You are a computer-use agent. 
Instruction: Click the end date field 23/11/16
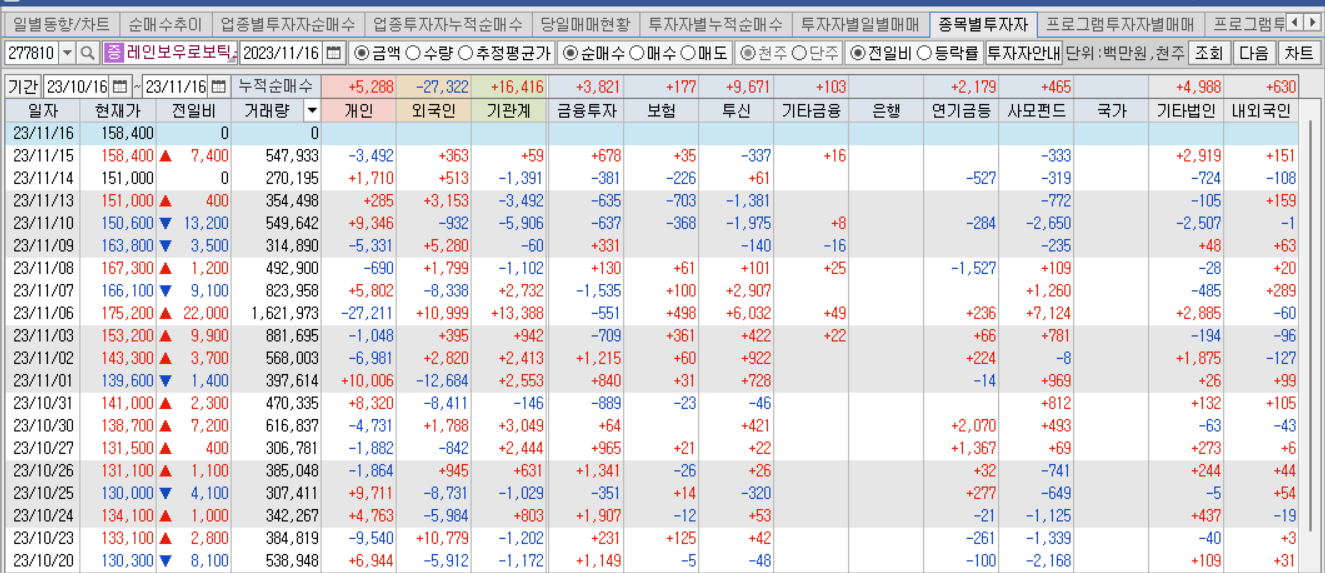point(176,87)
